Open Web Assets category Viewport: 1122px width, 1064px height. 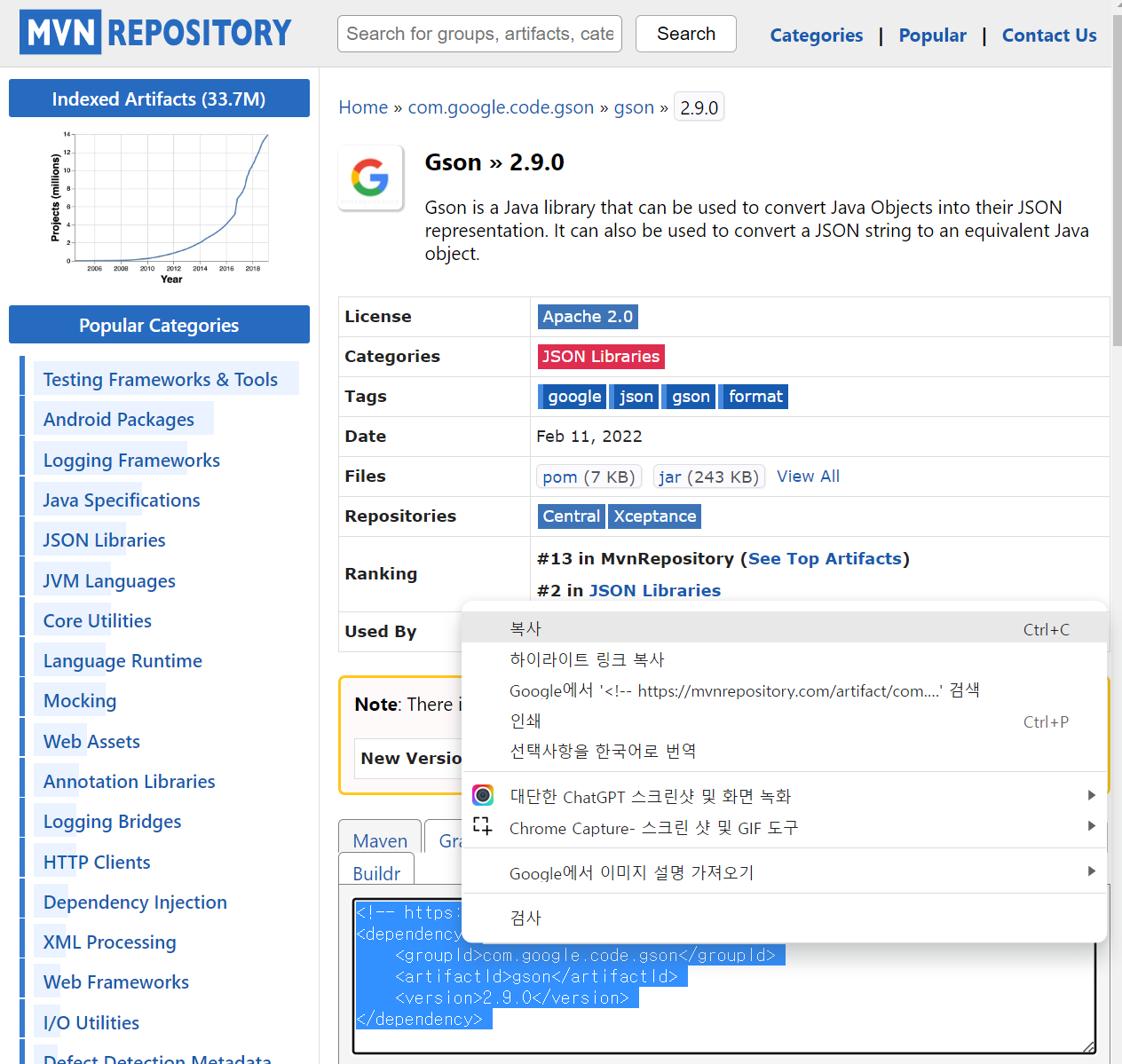point(91,742)
